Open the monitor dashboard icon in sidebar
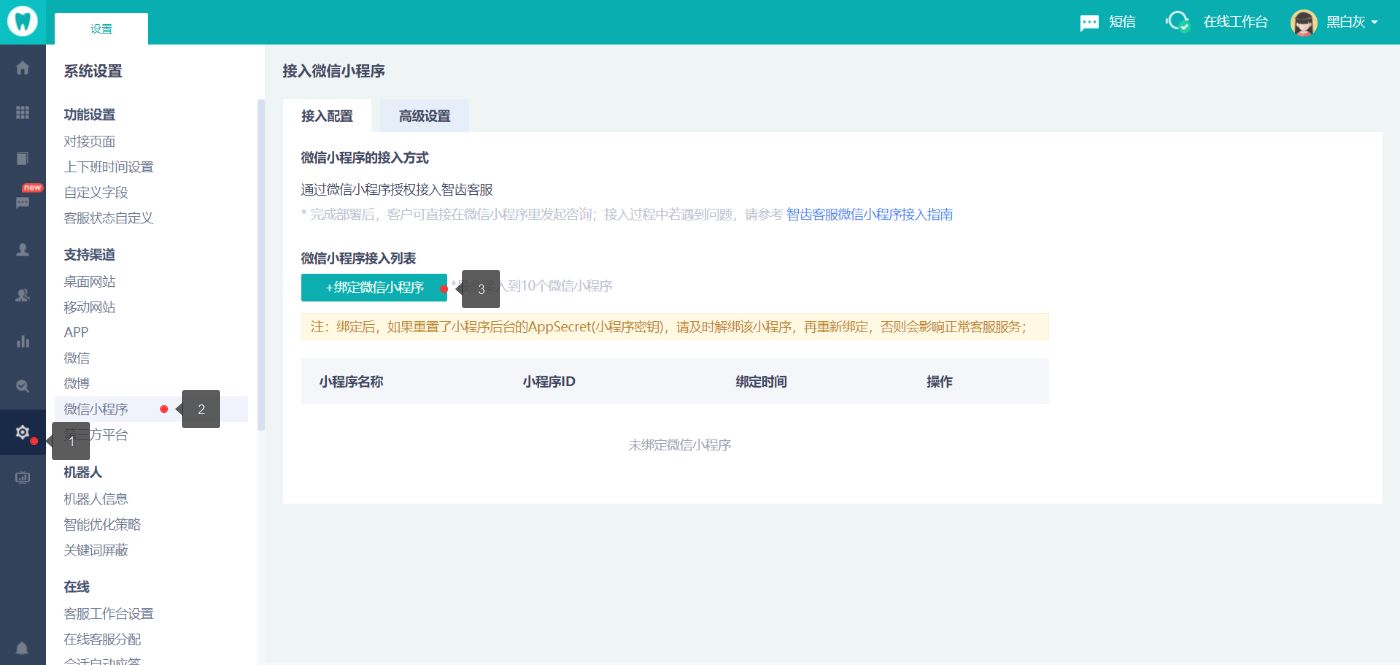The height and width of the screenshot is (665, 1400). [x=22, y=478]
